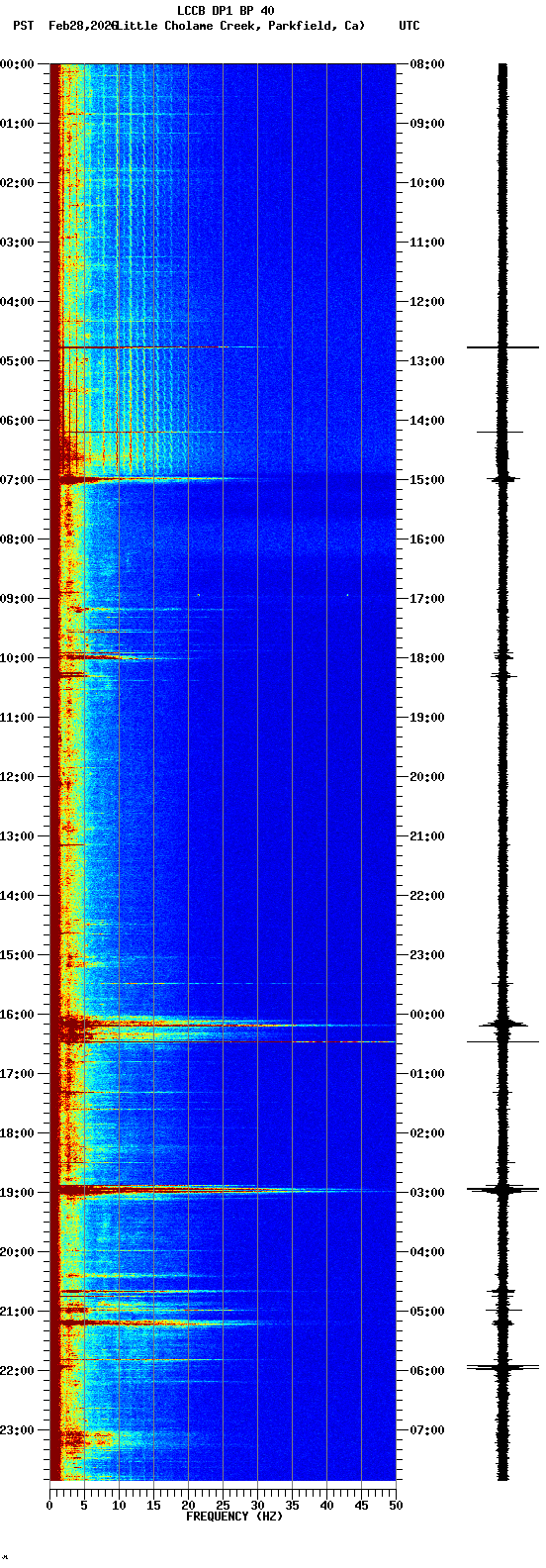546x1568 pixels.
Task: Pick the UTC axis label 07:00
Action: coord(427,1430)
